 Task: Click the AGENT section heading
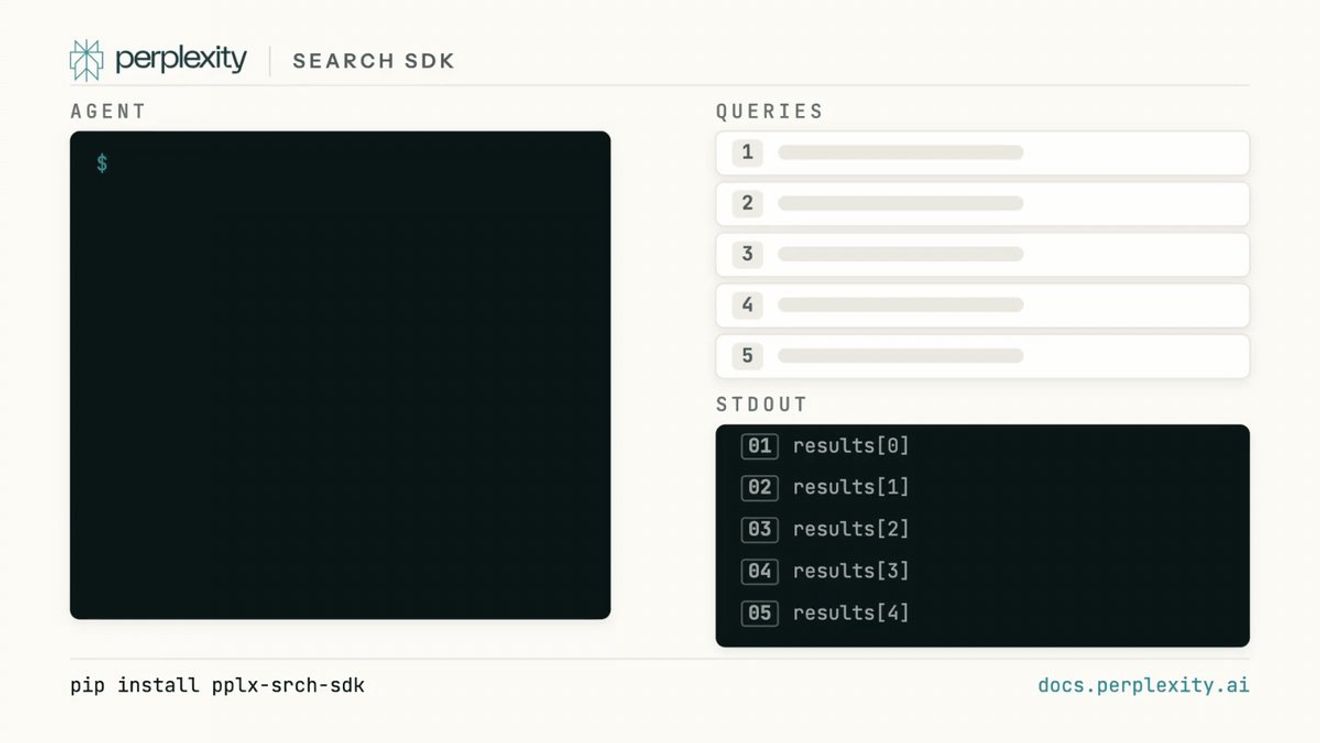pyautogui.click(x=108, y=111)
